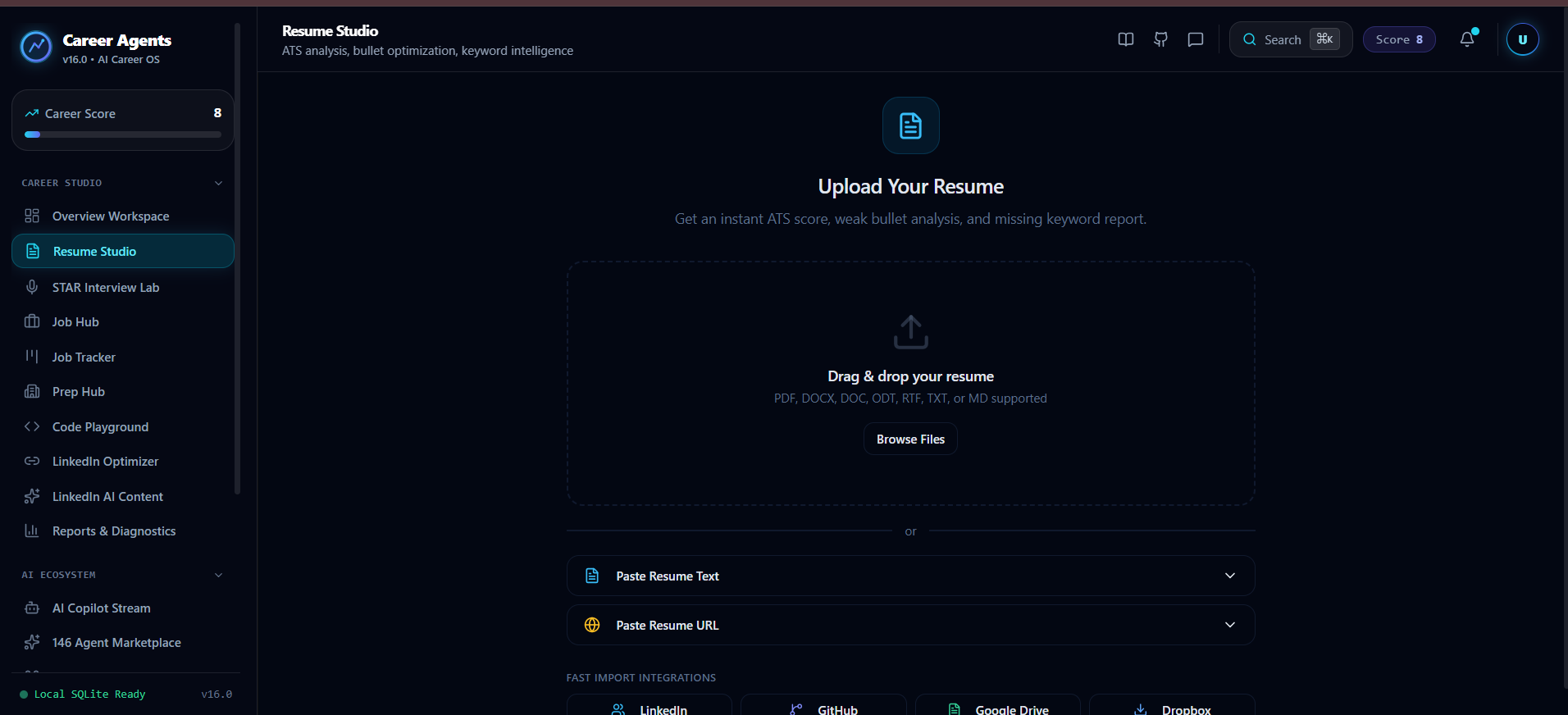This screenshot has height=715, width=1568.
Task: Click the sidebar vertical scrollbar
Action: coord(237,258)
